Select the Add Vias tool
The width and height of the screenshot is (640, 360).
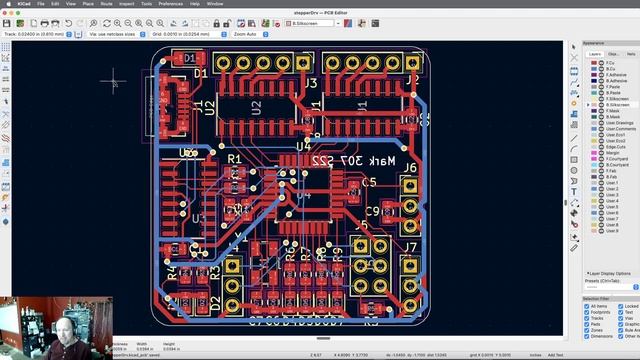click(574, 103)
